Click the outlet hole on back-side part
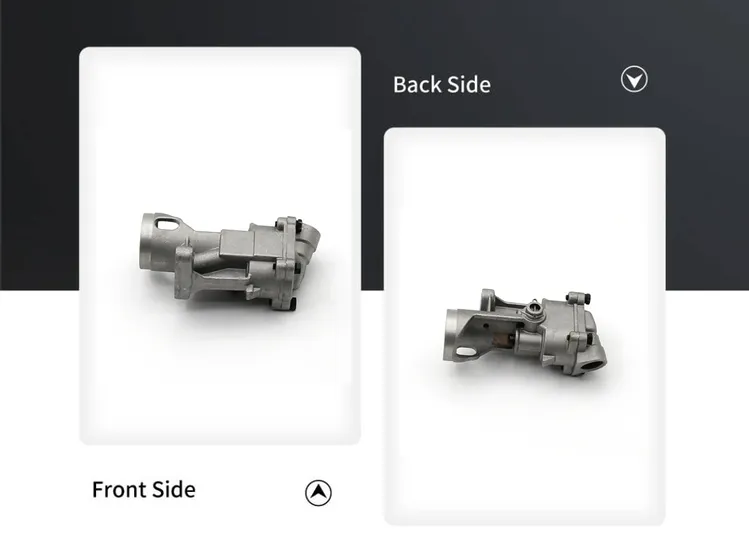Viewport: 749px width, 559px height. tap(594, 366)
